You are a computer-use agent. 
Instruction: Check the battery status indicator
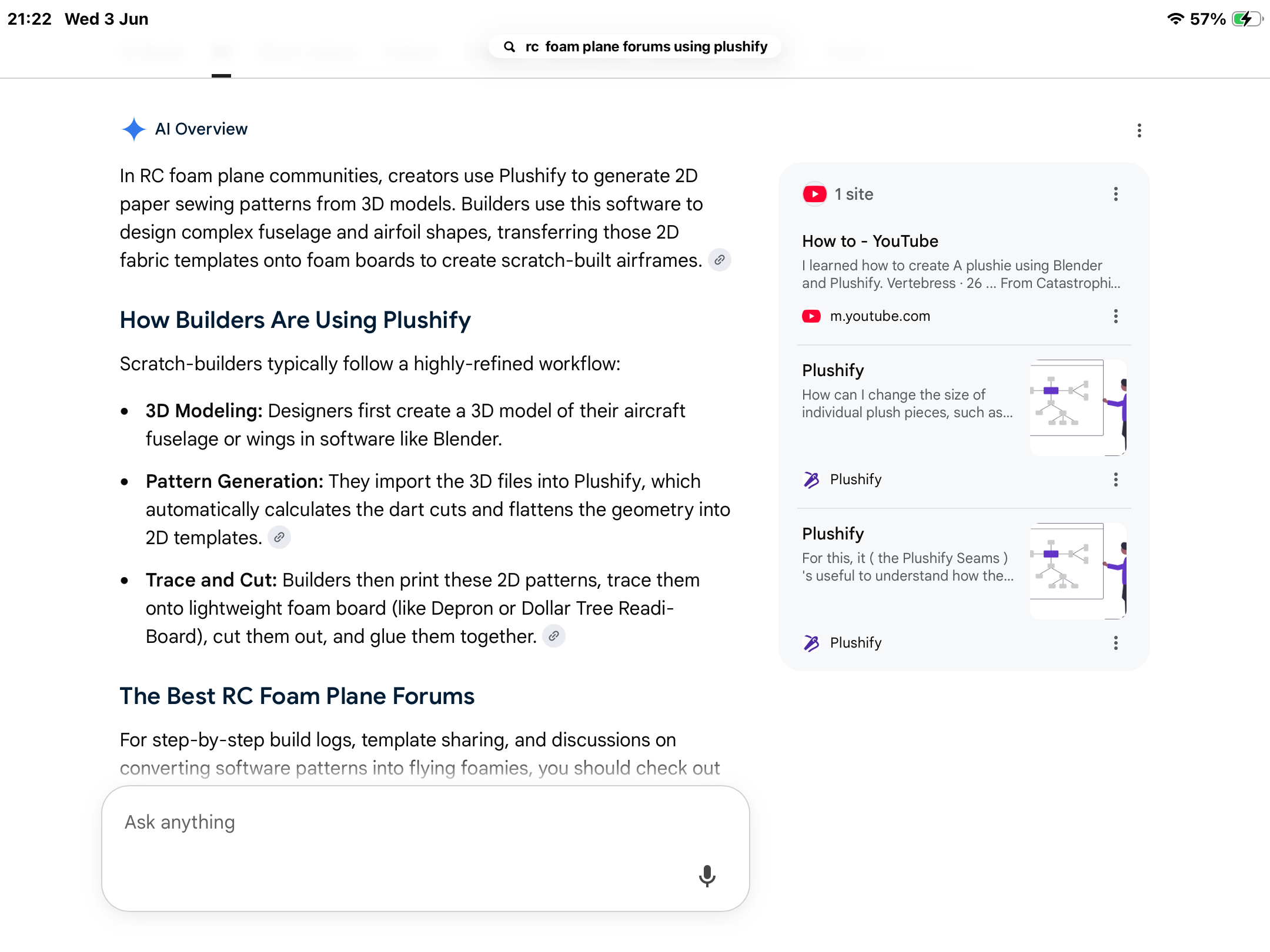pyautogui.click(x=1247, y=19)
